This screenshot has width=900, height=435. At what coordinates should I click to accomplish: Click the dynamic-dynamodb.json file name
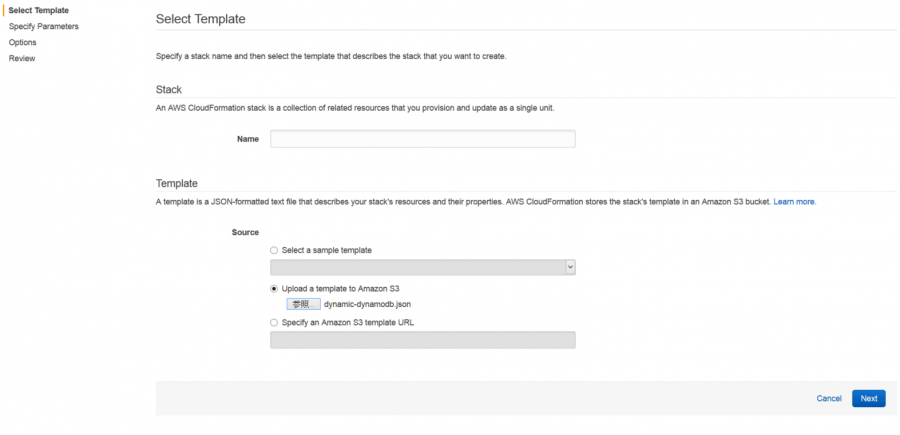tap(367, 305)
